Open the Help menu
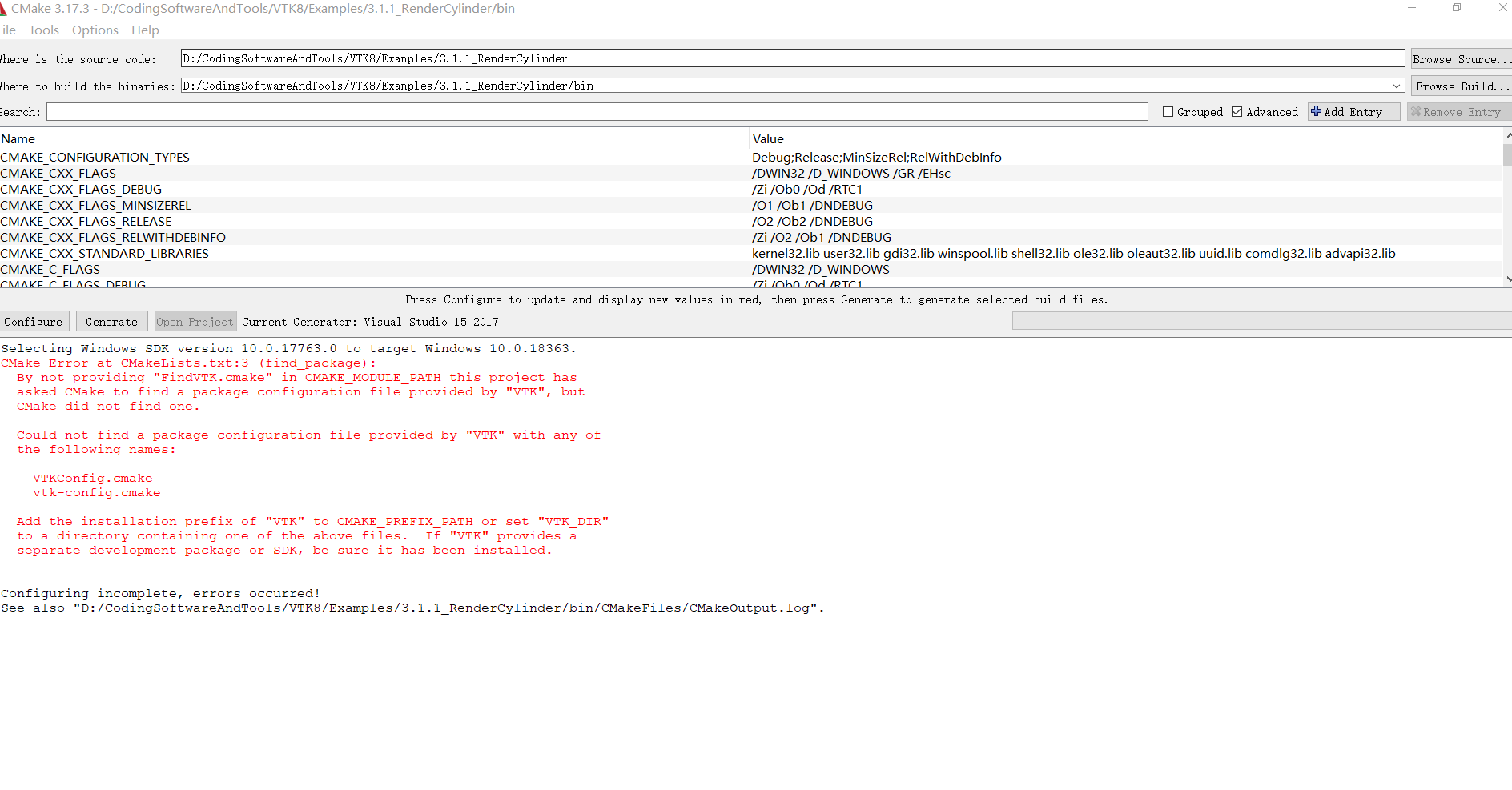This screenshot has height=790, width=1512. click(x=145, y=30)
